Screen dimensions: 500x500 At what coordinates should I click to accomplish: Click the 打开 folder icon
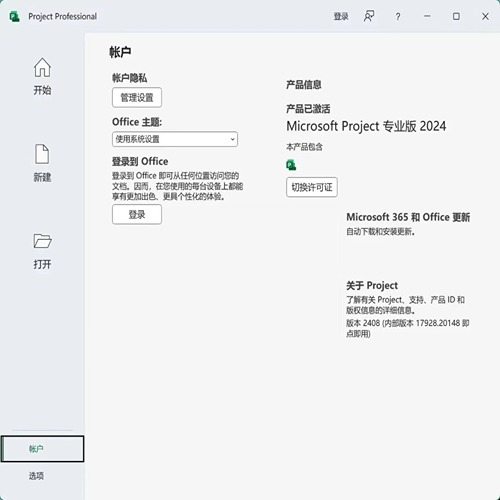(42, 241)
